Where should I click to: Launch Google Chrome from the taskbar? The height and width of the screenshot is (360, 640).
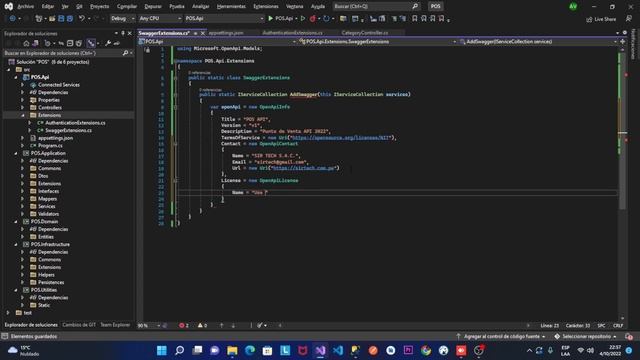pyautogui.click(x=426, y=350)
